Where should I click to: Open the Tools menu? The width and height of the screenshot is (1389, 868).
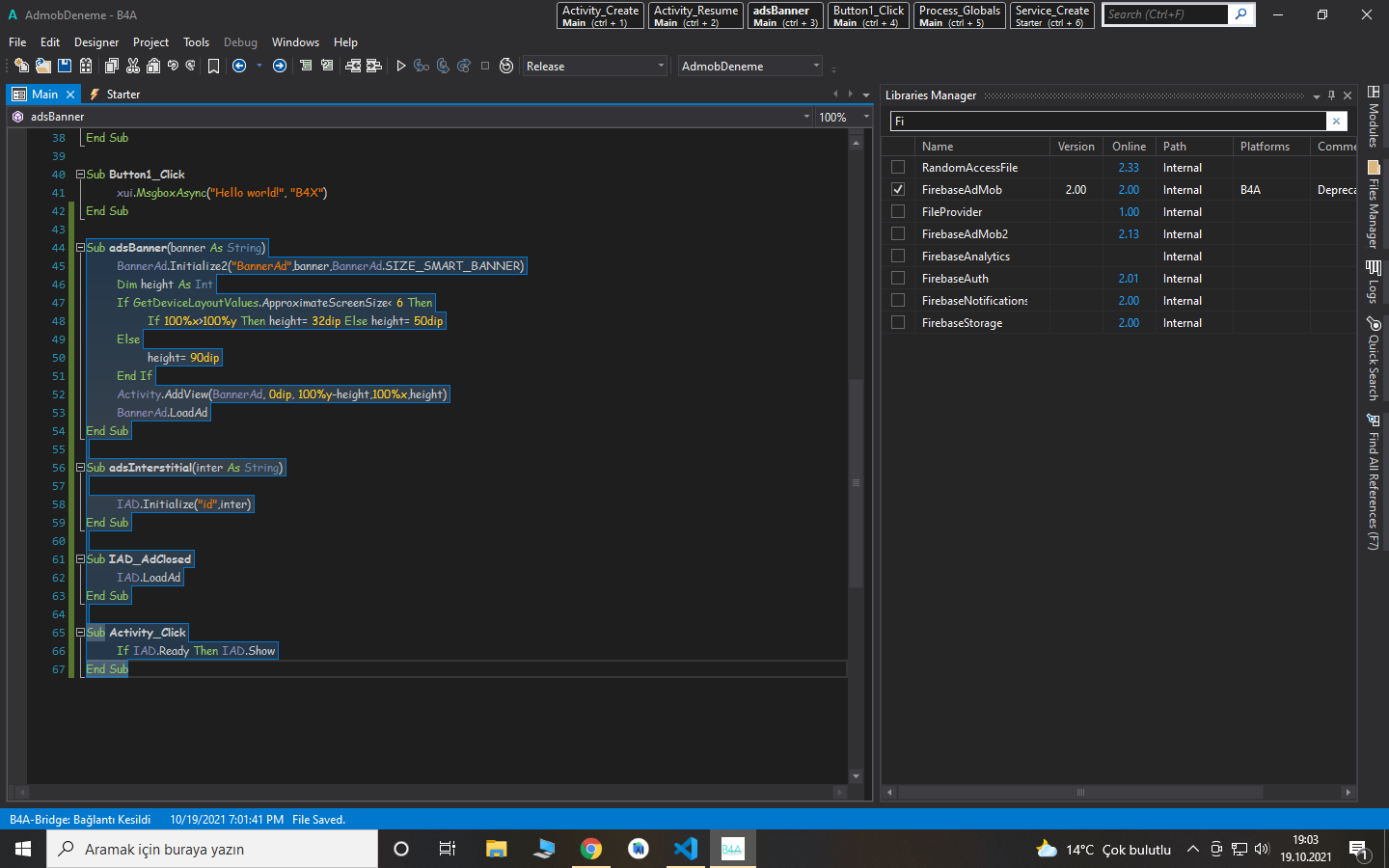196,42
